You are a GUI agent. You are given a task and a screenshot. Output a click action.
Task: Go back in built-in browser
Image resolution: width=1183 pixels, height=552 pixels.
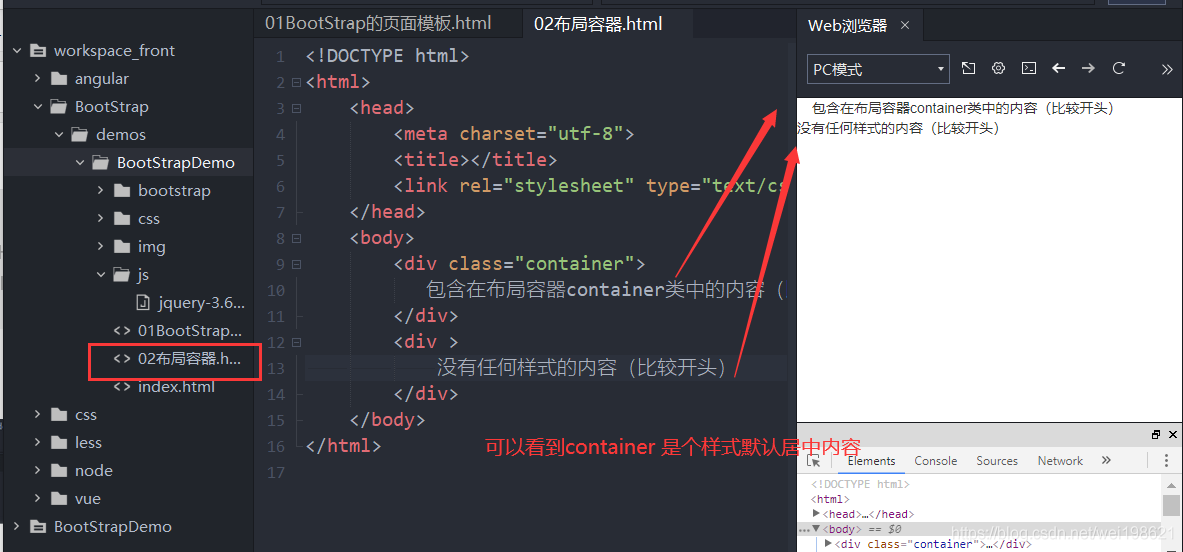(x=1059, y=68)
